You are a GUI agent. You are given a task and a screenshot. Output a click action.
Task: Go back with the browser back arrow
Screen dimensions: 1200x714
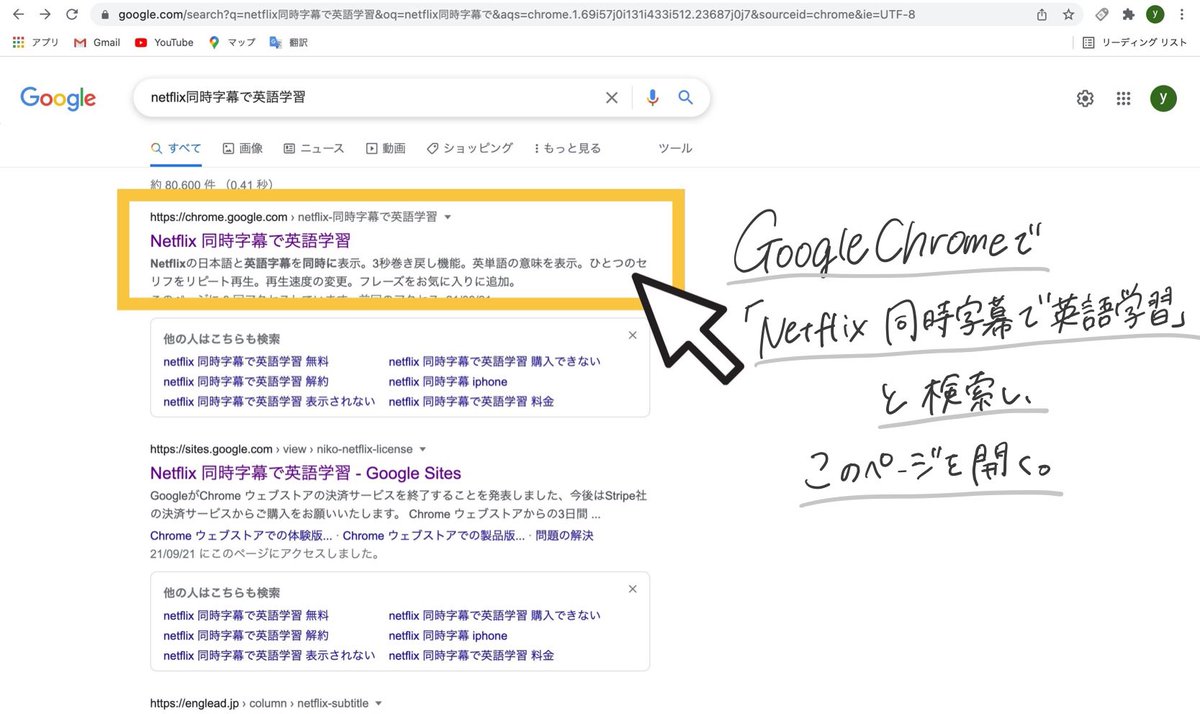pyautogui.click(x=19, y=15)
